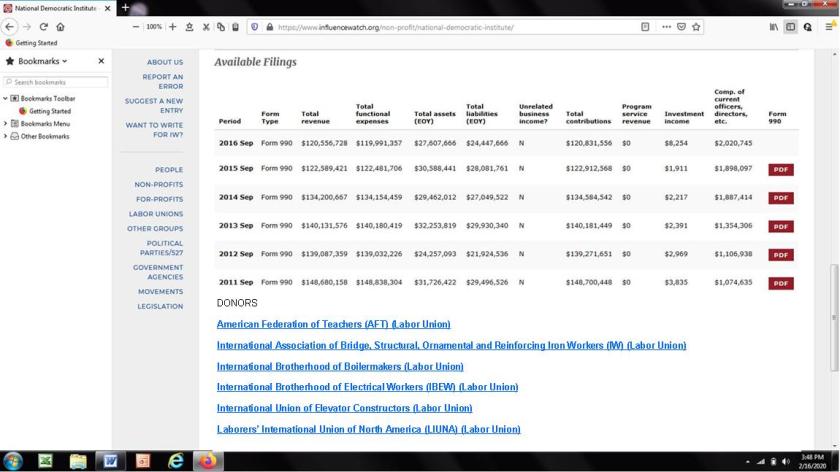Image resolution: width=840 pixels, height=472 pixels.
Task: Zoom out with the minus button
Action: point(136,27)
